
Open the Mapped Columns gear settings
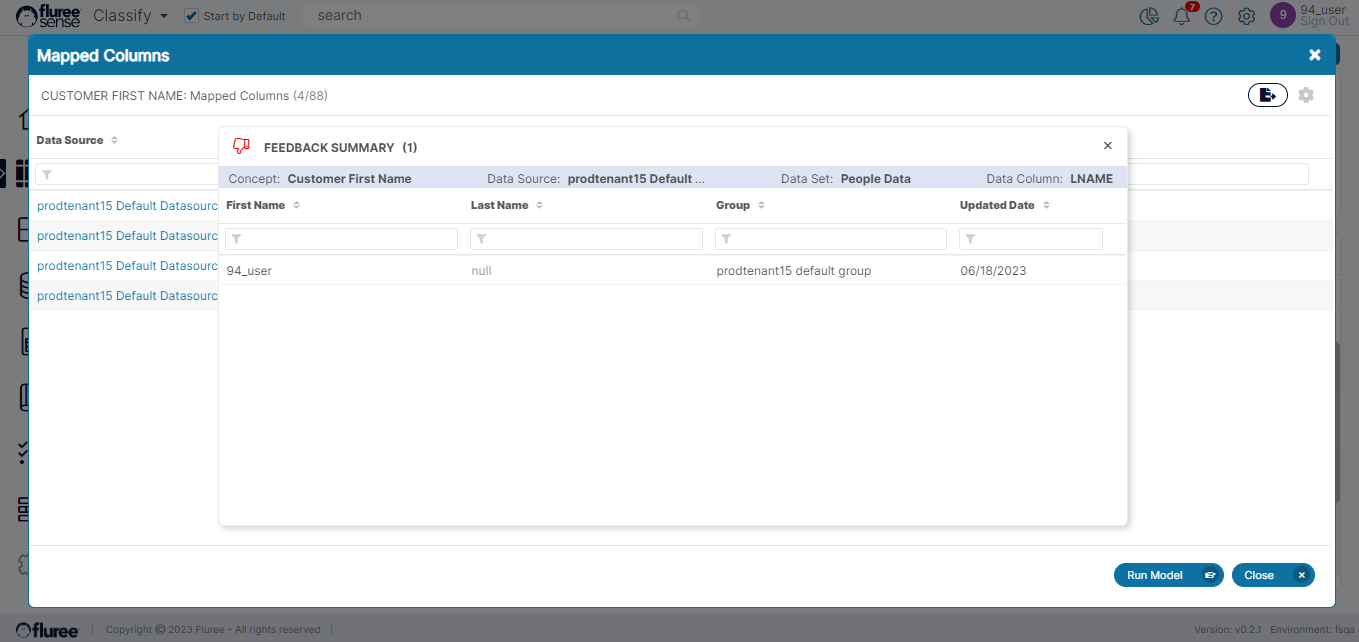point(1306,95)
